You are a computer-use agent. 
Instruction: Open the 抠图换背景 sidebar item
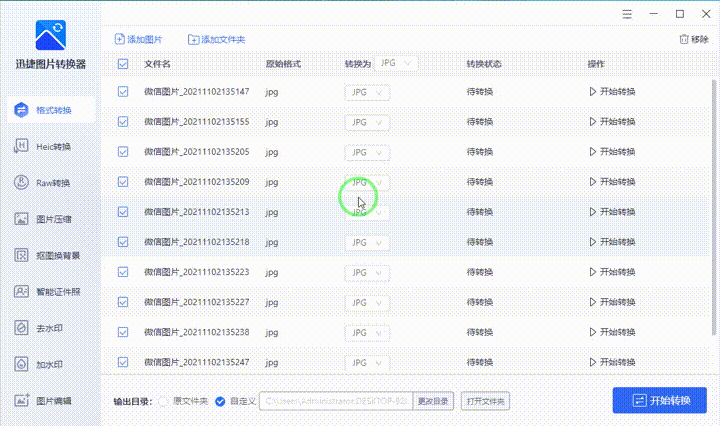coord(47,255)
